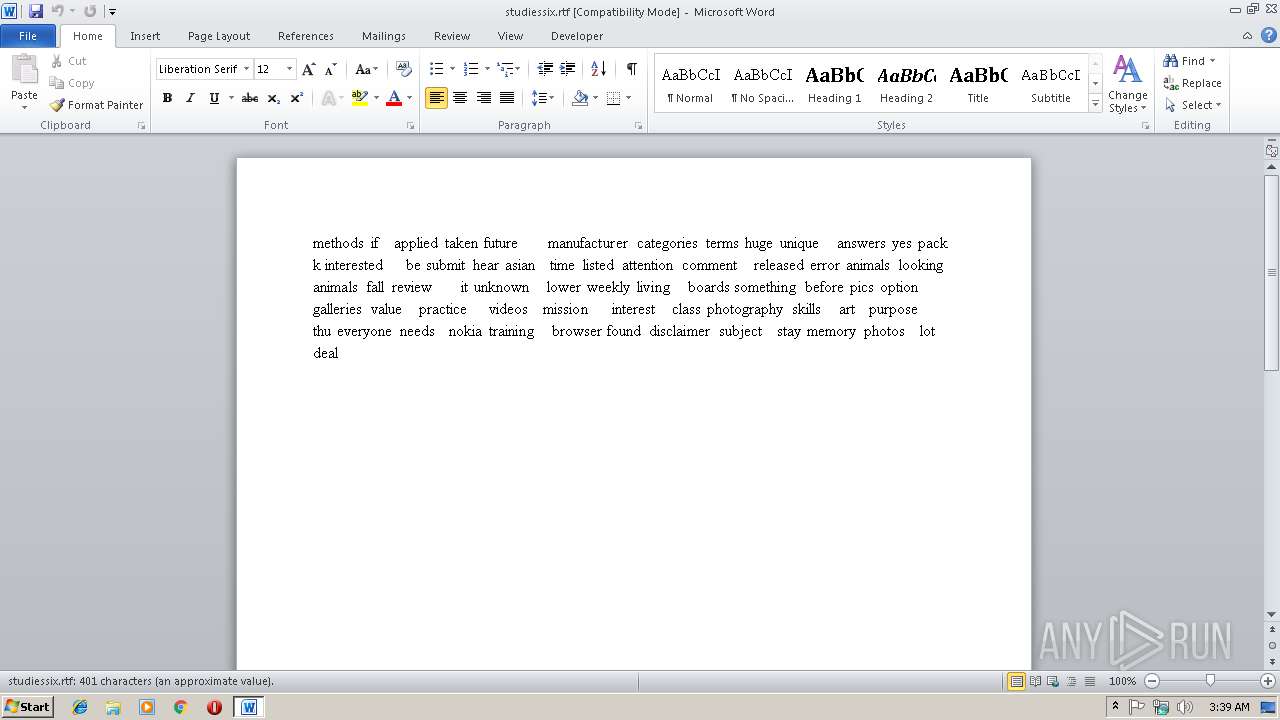This screenshot has height=720, width=1280.
Task: Align text center
Action: pyautogui.click(x=460, y=98)
